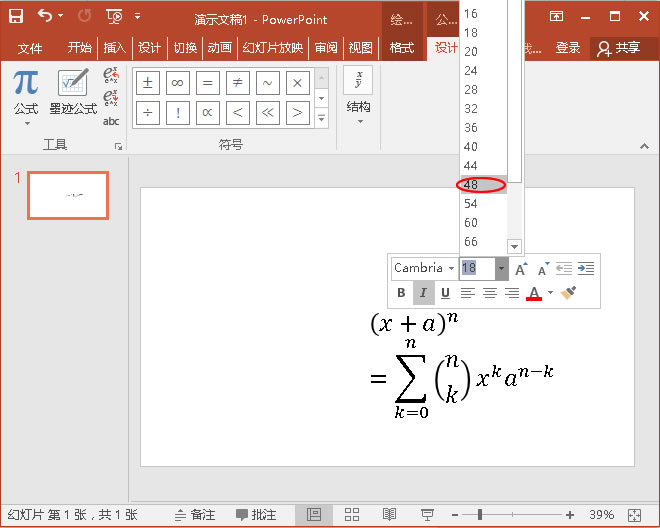Select font size 48 from the list

[471, 185]
